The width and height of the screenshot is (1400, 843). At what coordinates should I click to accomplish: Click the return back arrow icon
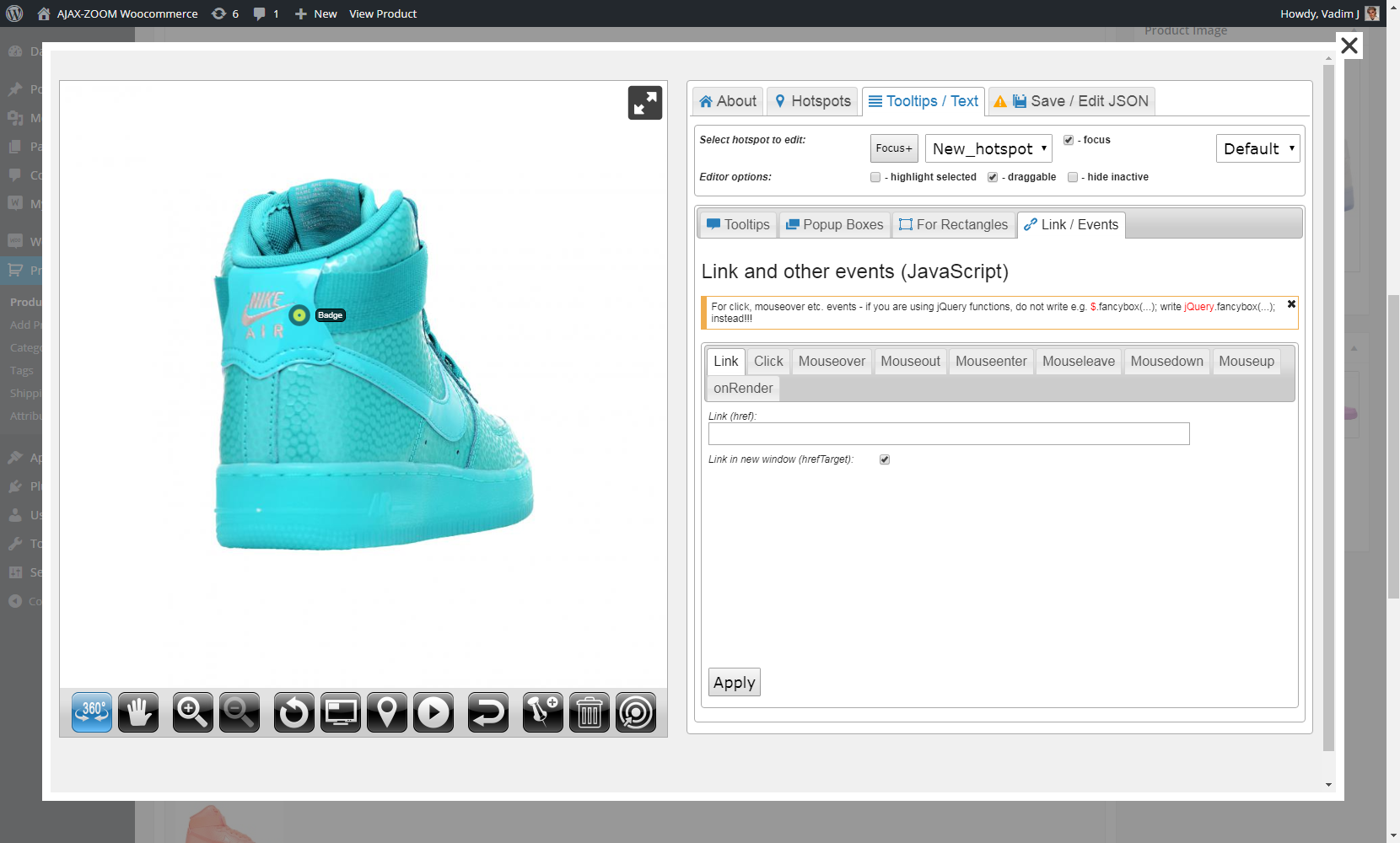(x=488, y=712)
